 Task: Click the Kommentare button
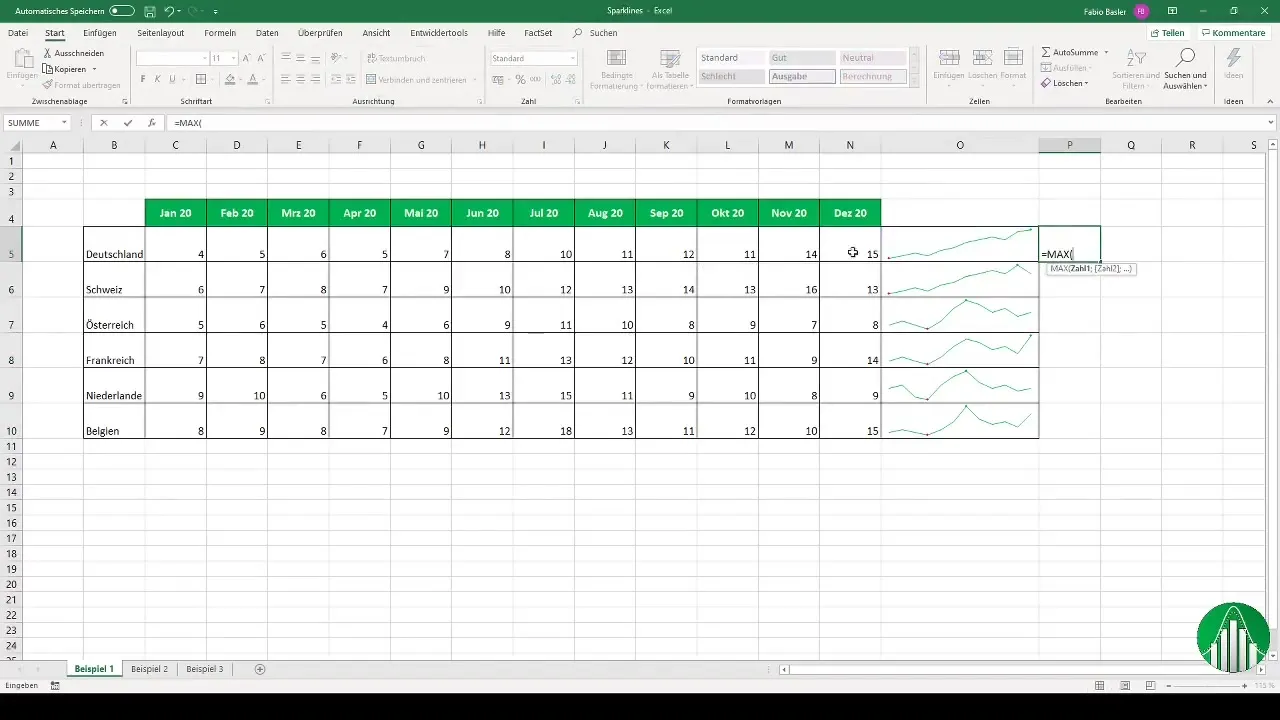1234,33
